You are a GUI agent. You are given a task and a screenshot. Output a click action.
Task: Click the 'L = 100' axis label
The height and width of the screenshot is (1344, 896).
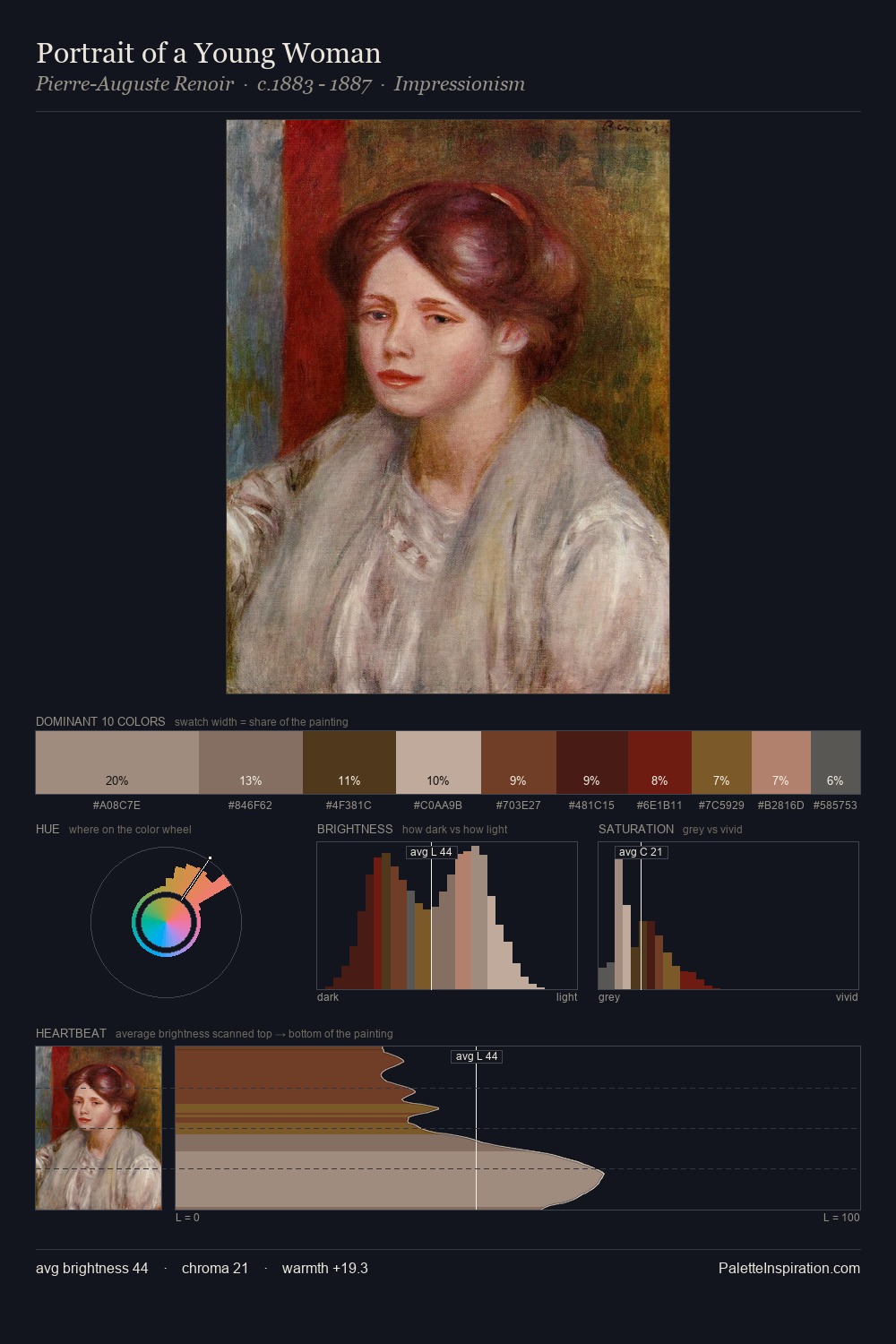tap(841, 1218)
